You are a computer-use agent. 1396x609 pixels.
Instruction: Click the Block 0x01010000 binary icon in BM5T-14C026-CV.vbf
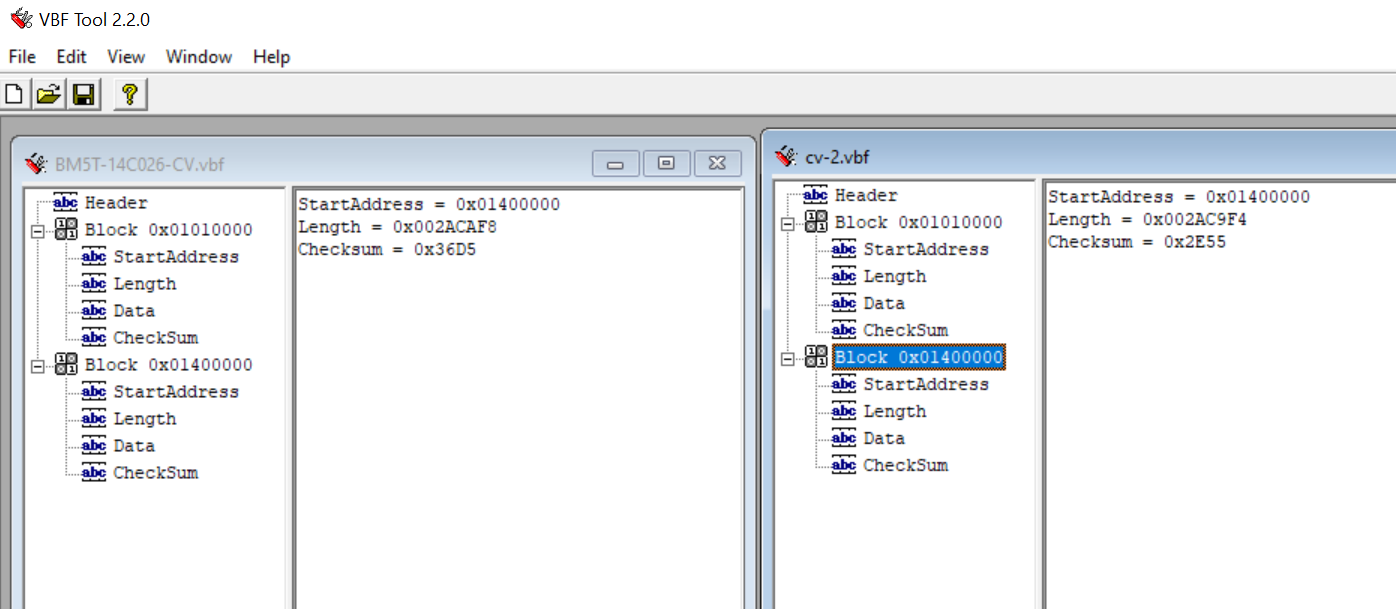click(66, 230)
